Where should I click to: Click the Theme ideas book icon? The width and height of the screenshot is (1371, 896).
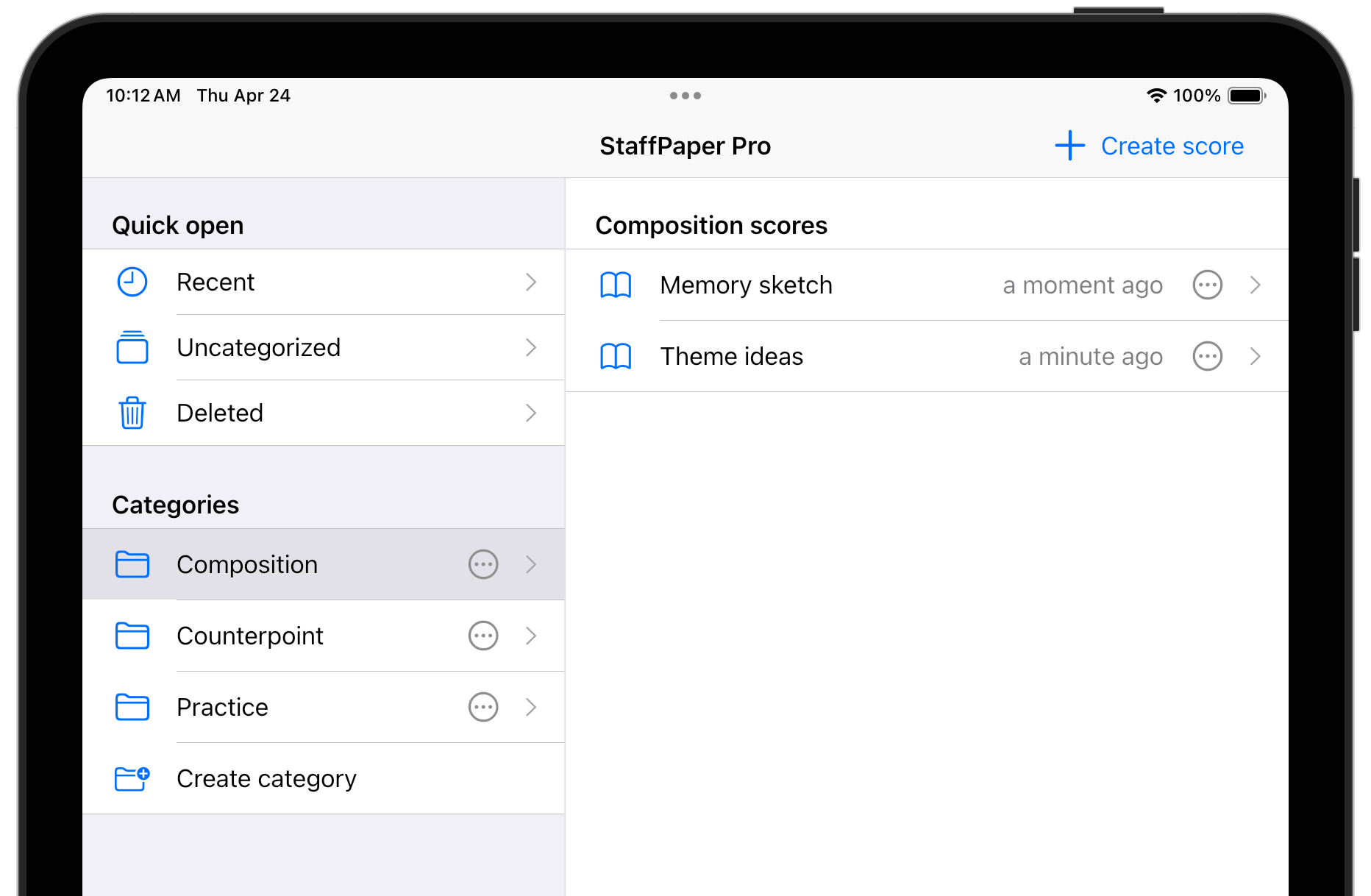(x=616, y=356)
